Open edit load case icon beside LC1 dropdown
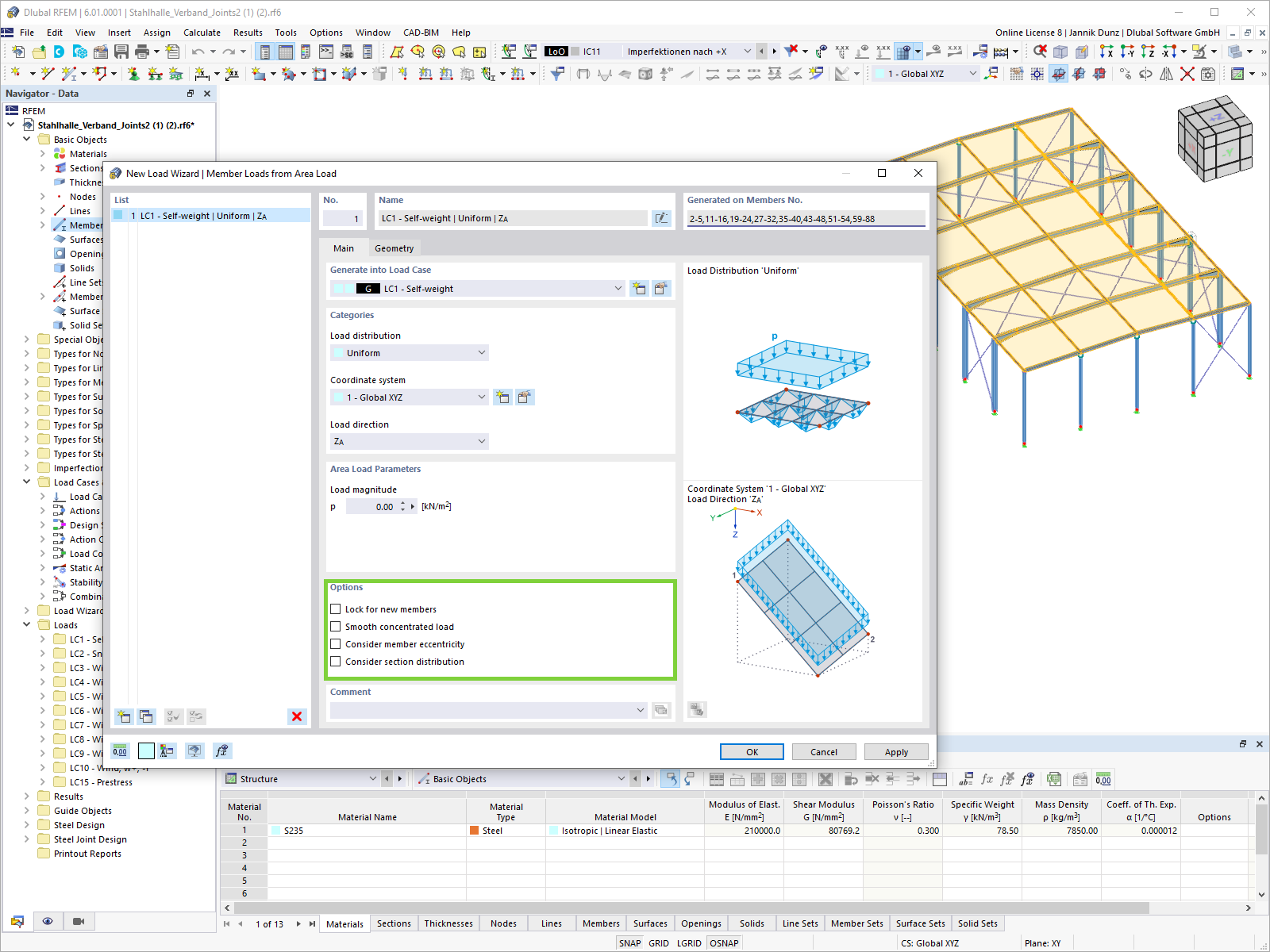The width and height of the screenshot is (1270, 952). (x=660, y=289)
